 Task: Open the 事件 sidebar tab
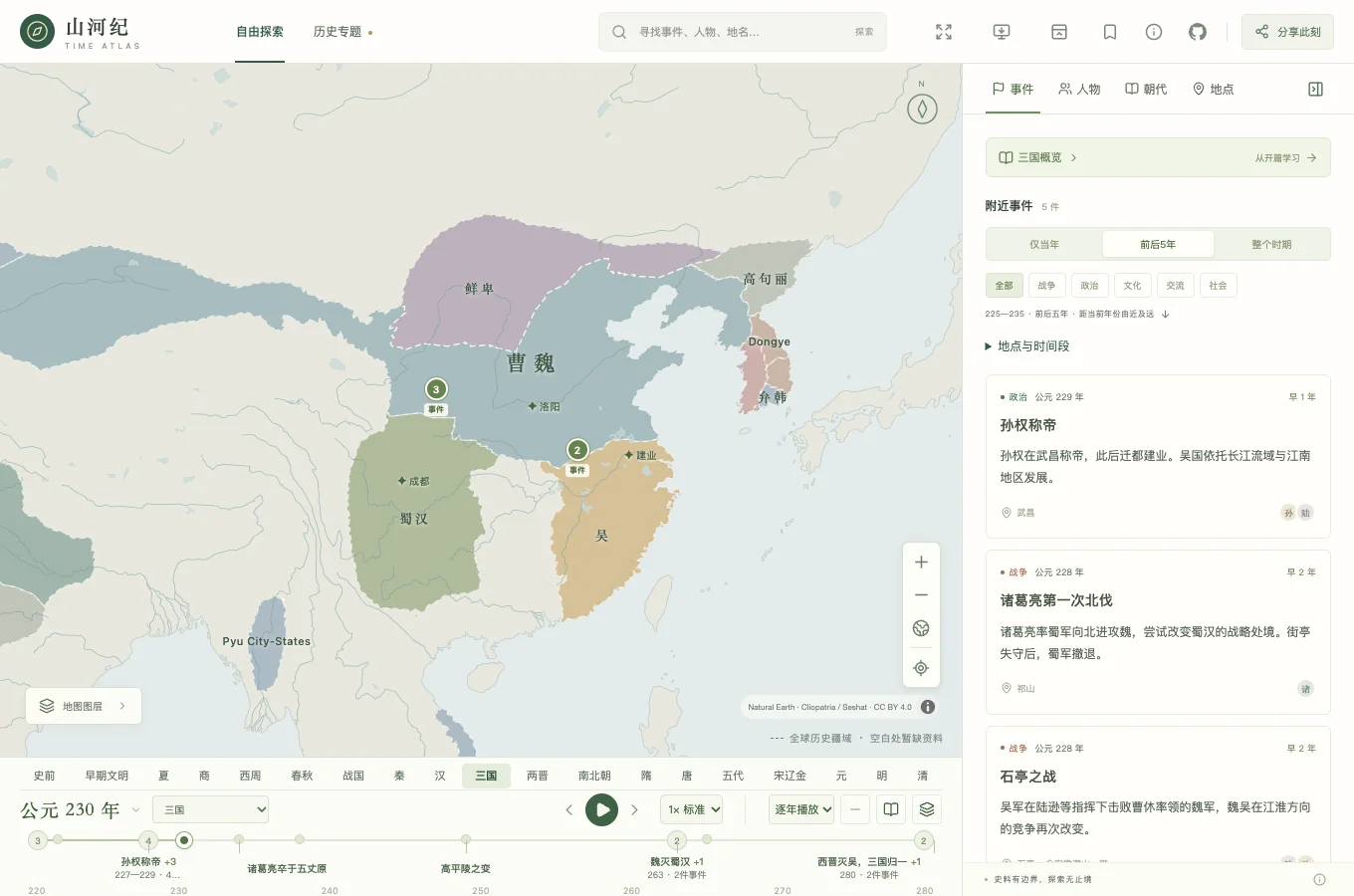click(1013, 89)
